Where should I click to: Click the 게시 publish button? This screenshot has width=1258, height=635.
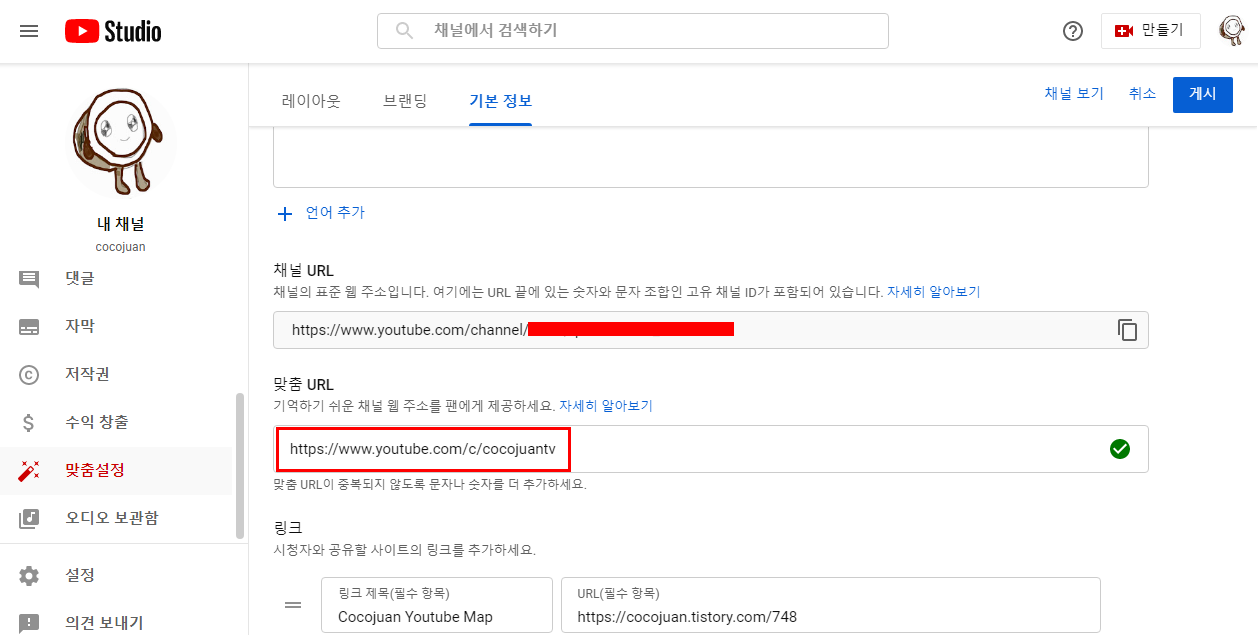tap(1202, 94)
